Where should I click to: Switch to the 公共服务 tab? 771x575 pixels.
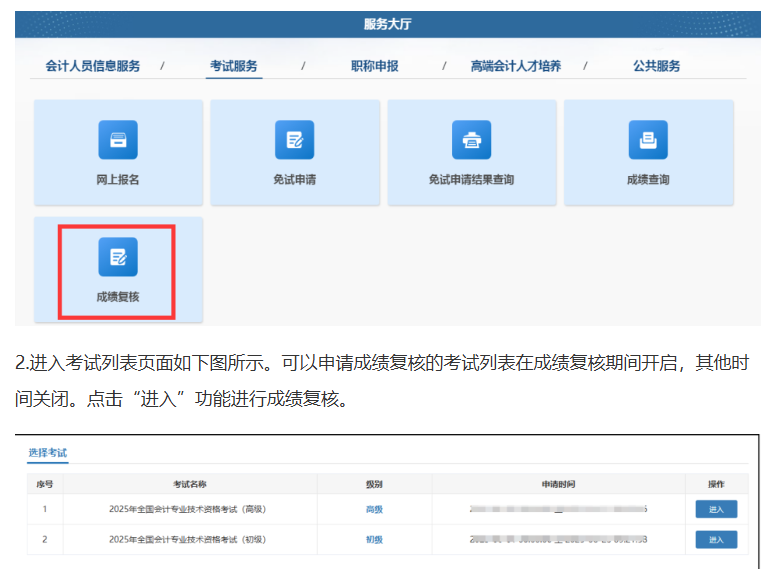tap(657, 66)
